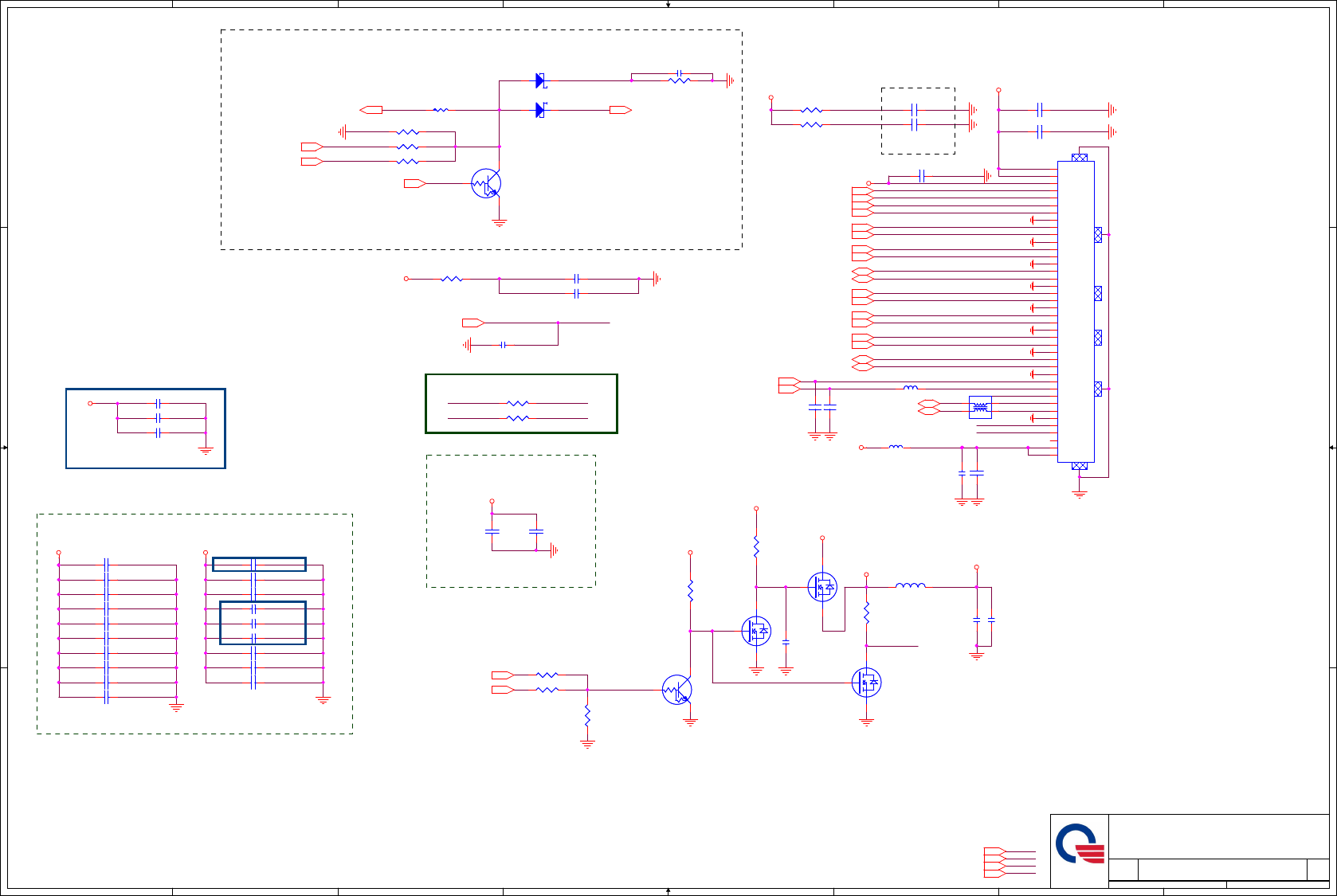Click the empty title block field beside logo
This screenshot has height=896, width=1337.
pyautogui.click(x=1218, y=836)
